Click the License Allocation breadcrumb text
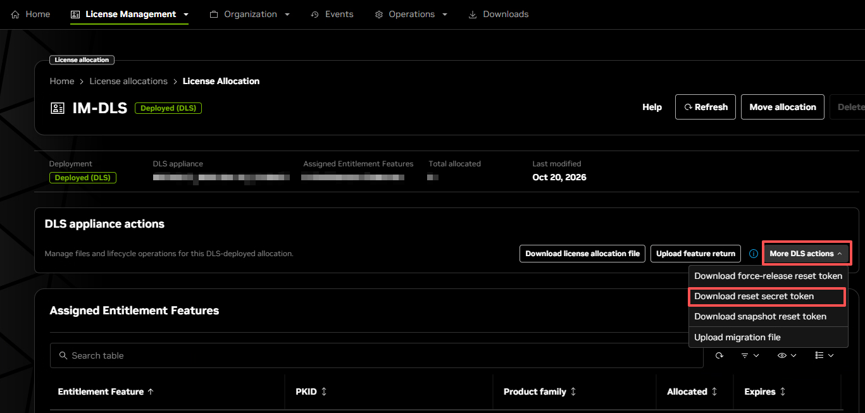 (x=221, y=81)
